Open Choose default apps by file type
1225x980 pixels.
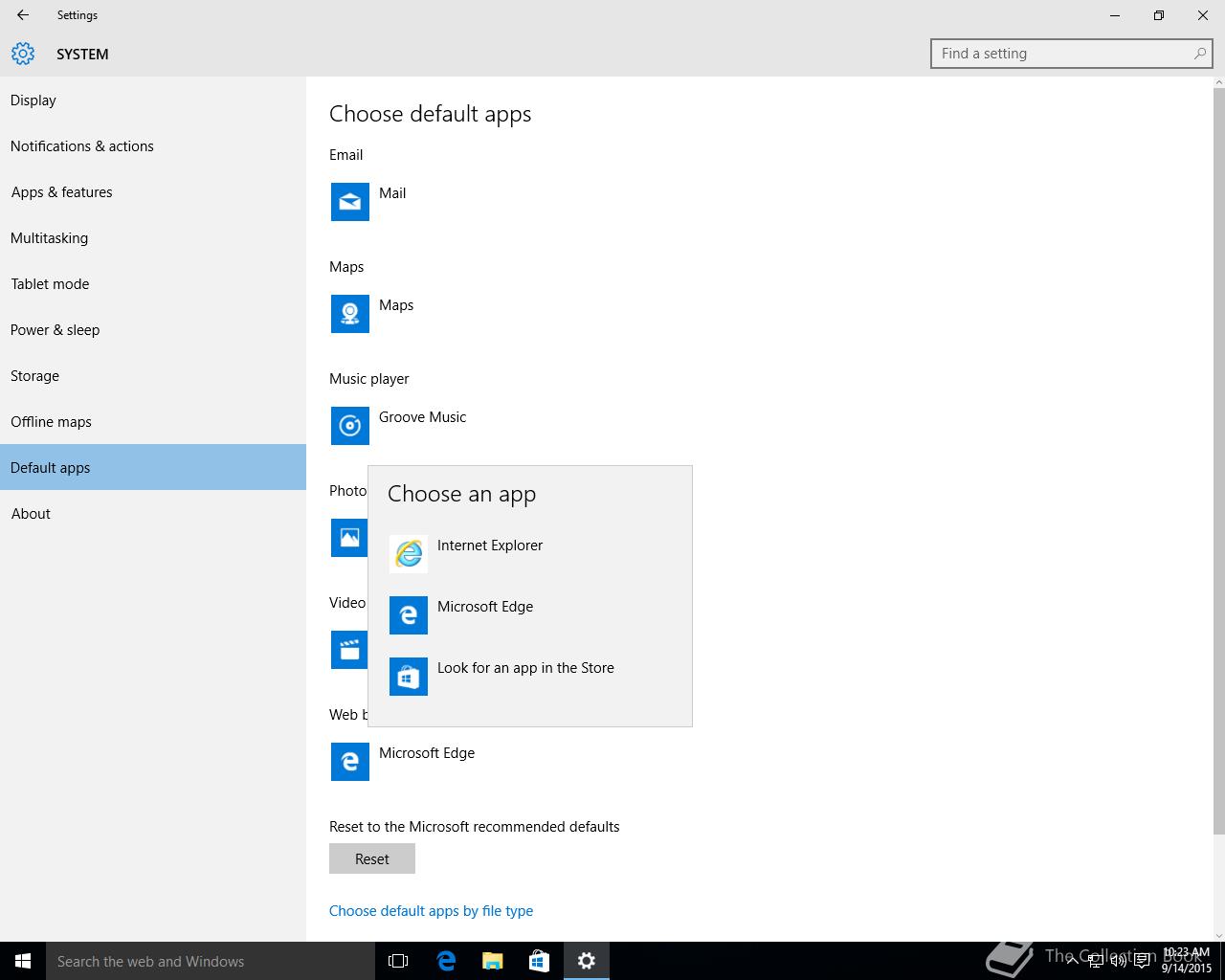[431, 911]
